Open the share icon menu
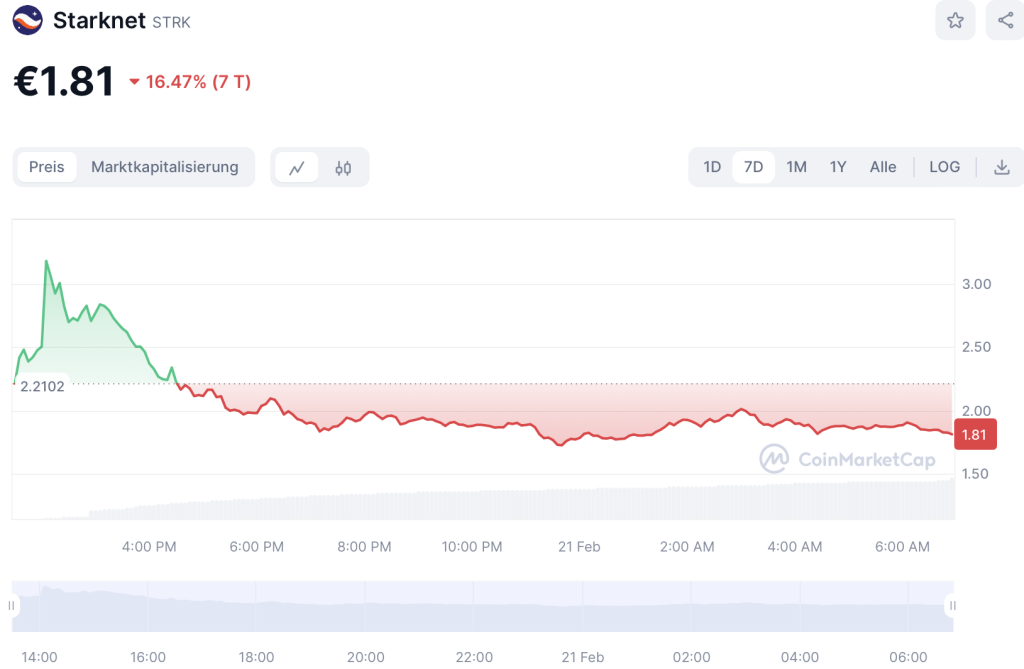The width and height of the screenshot is (1024, 669). coord(1004,20)
